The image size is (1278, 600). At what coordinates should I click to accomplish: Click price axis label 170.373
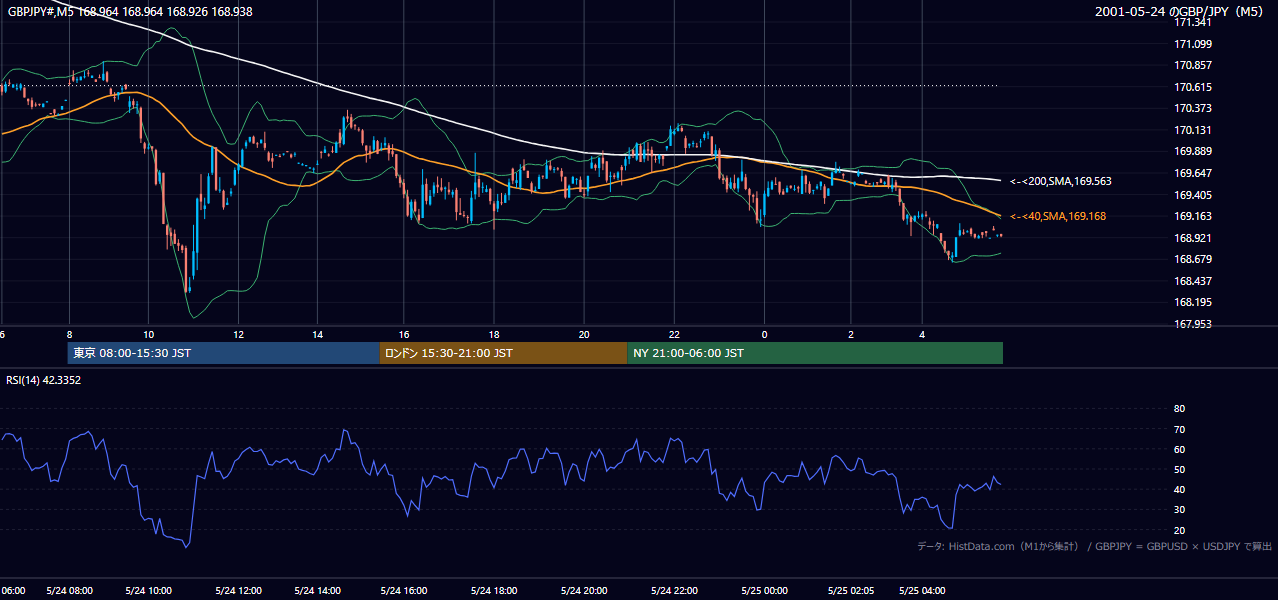[x=1193, y=108]
